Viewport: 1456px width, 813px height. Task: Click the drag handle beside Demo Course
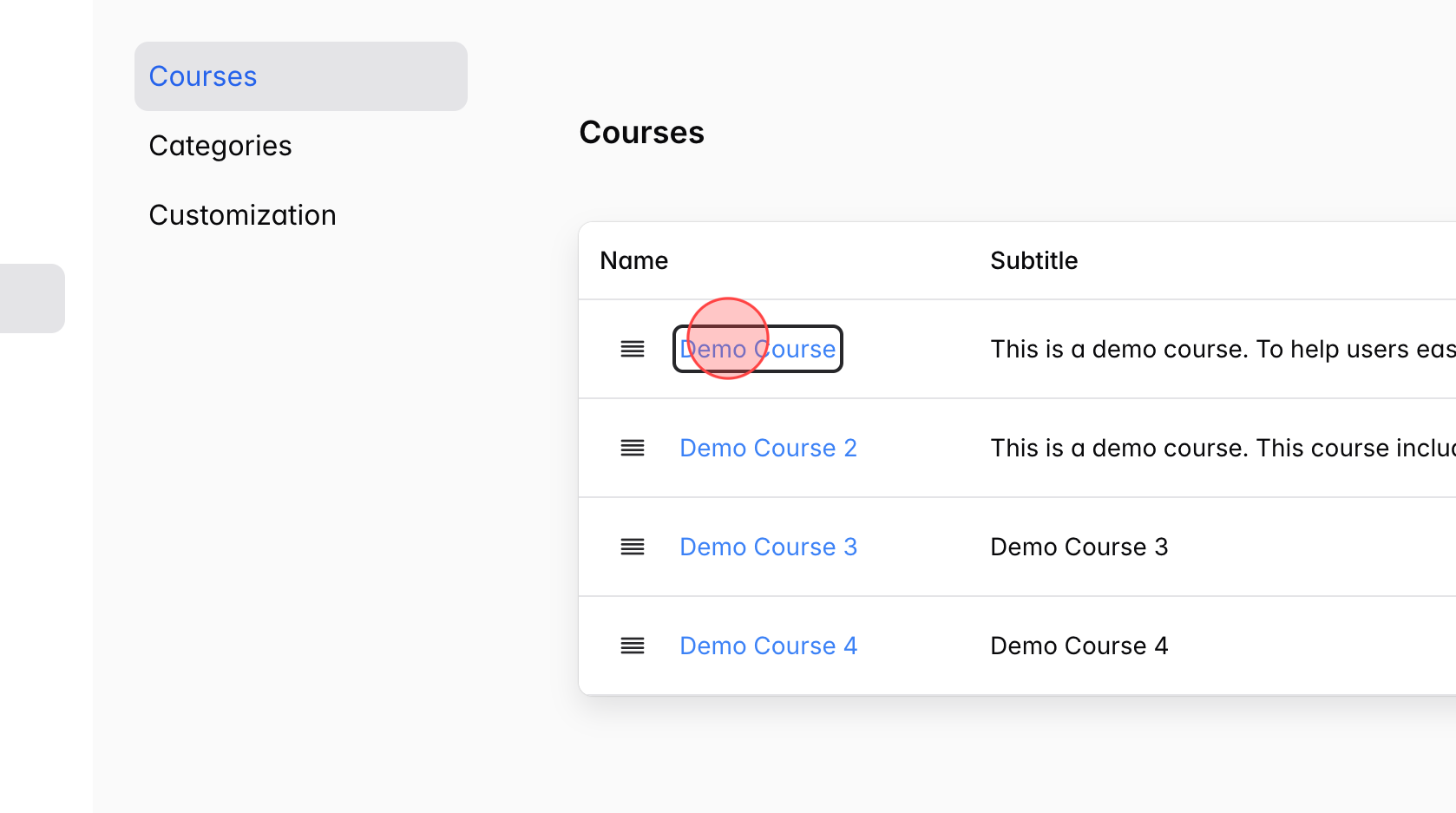632,349
